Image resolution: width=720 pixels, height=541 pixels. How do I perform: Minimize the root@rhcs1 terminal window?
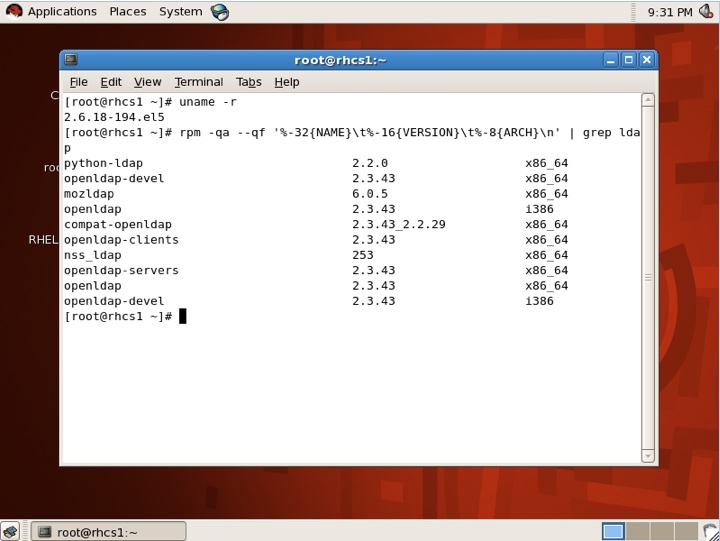coord(610,60)
